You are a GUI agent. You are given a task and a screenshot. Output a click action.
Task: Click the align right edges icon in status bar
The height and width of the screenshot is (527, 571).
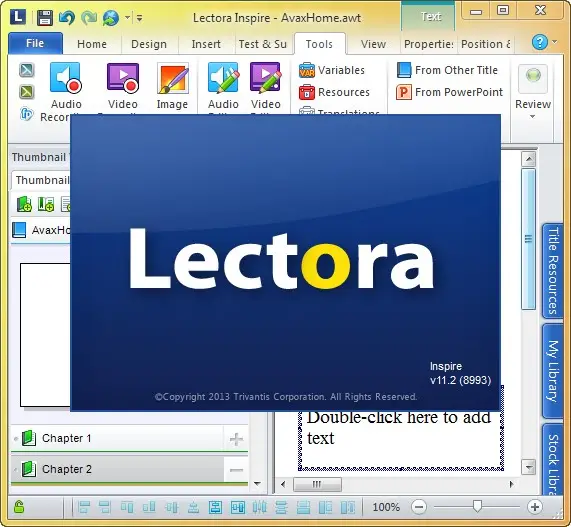tap(105, 507)
